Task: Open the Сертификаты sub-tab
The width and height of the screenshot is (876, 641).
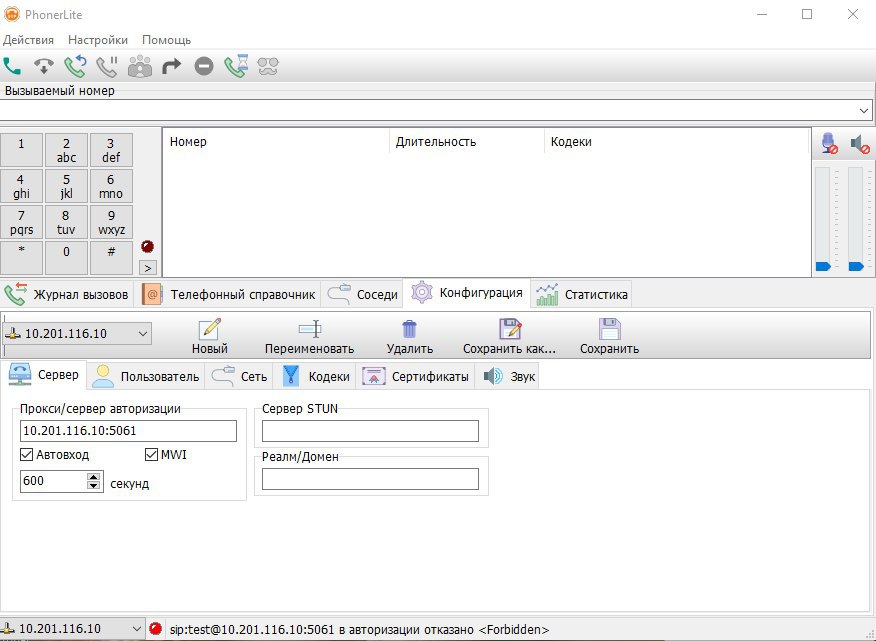Action: pos(415,376)
